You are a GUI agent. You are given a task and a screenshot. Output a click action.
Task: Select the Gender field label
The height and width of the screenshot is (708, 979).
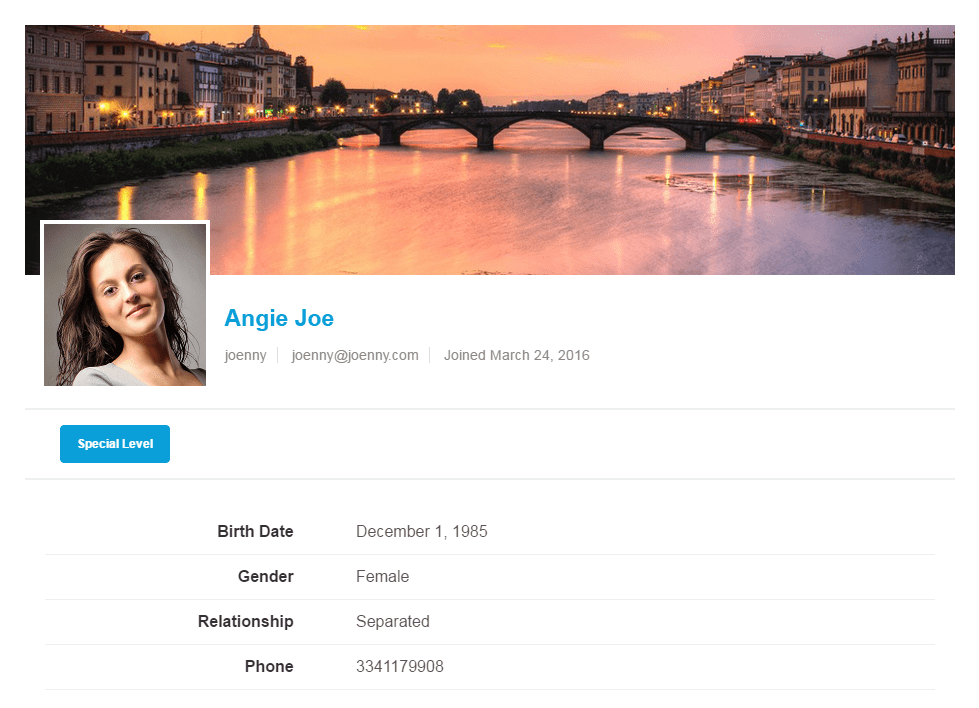(265, 577)
